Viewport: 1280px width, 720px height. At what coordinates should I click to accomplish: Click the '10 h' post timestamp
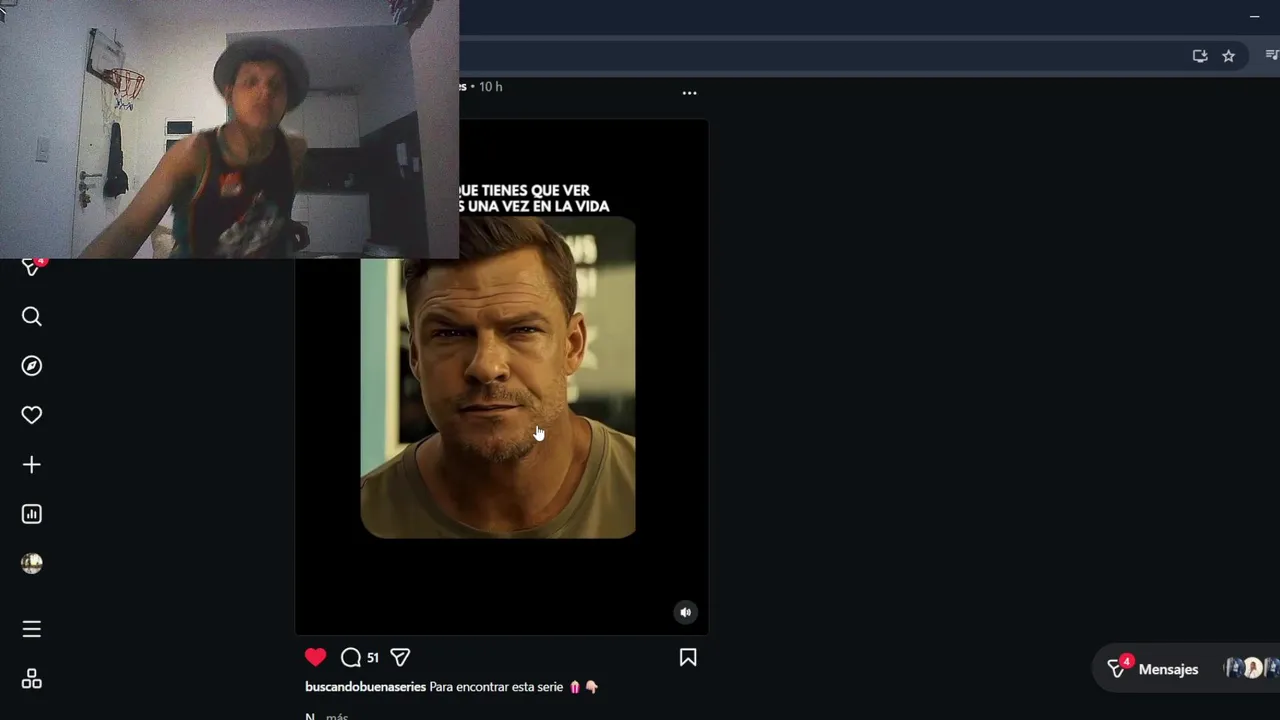(x=490, y=87)
